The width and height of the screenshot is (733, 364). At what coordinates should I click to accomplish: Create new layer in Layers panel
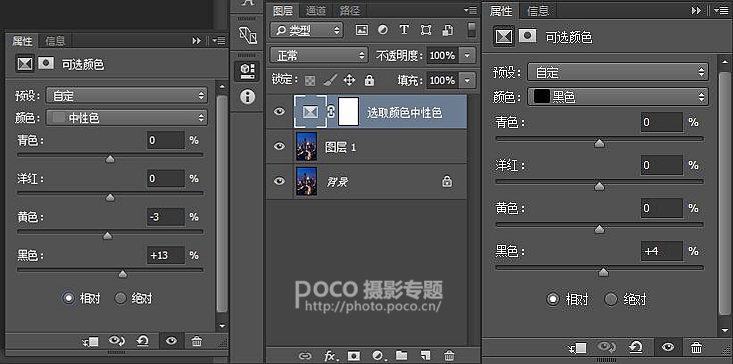[x=425, y=356]
